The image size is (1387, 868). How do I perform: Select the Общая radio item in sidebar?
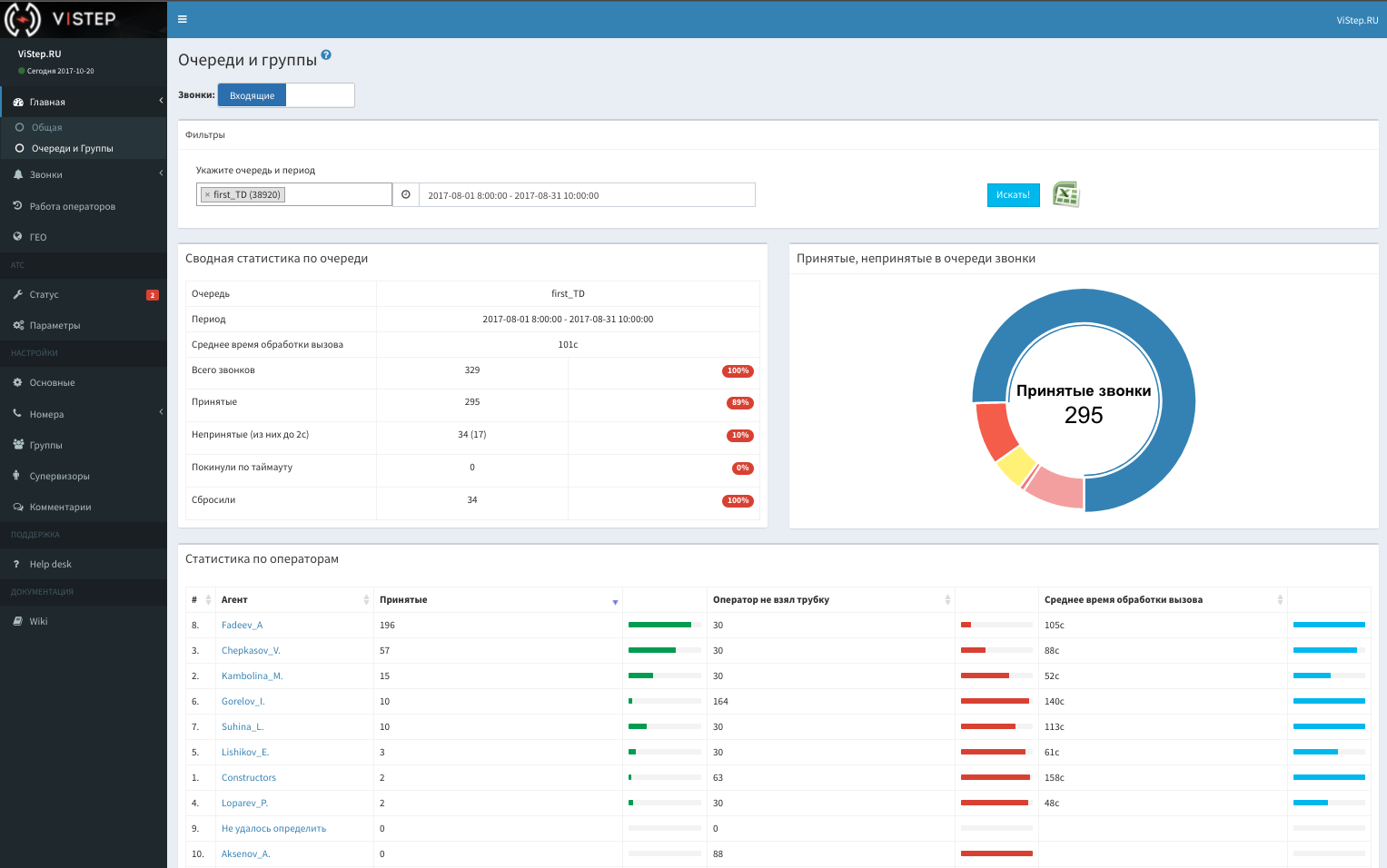46,127
